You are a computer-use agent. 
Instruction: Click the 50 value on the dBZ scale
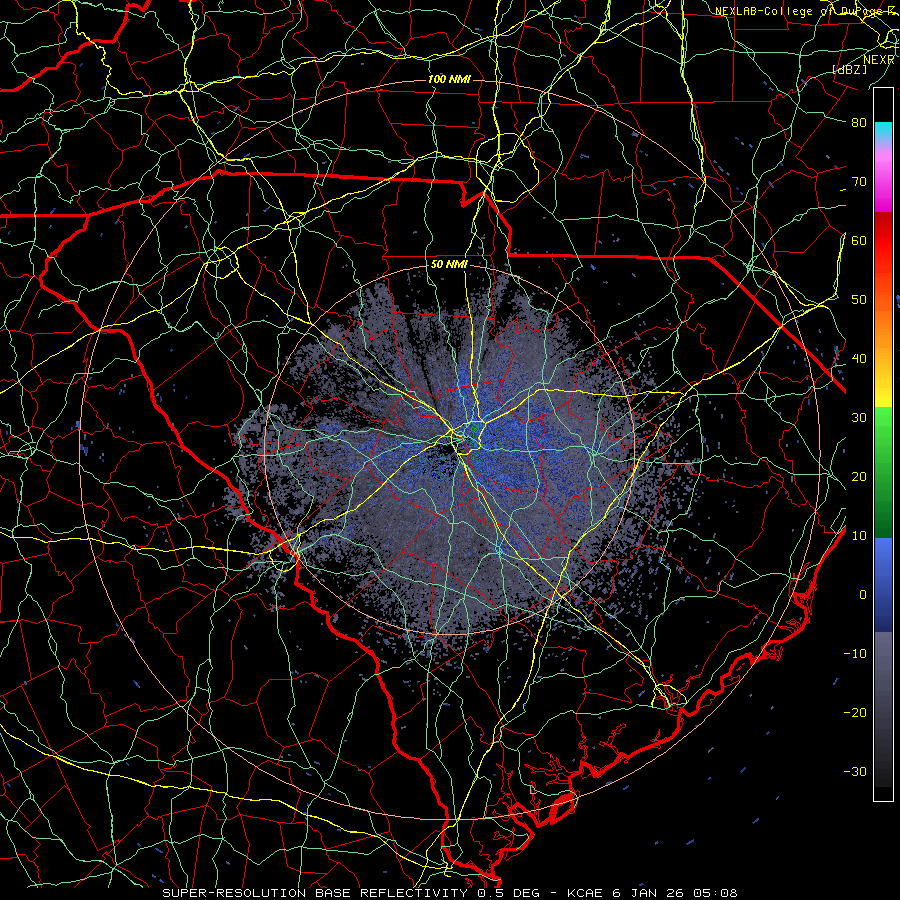[x=859, y=300]
